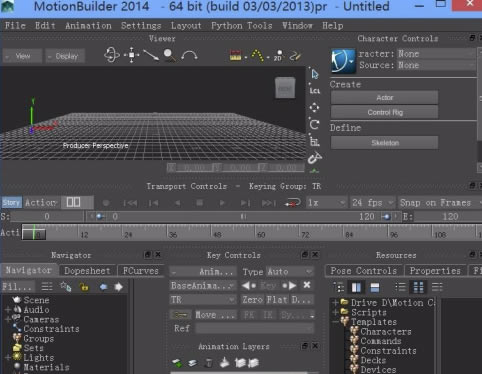This screenshot has width=482, height=374.
Task: Toggle the Zero key button
Action: click(252, 300)
